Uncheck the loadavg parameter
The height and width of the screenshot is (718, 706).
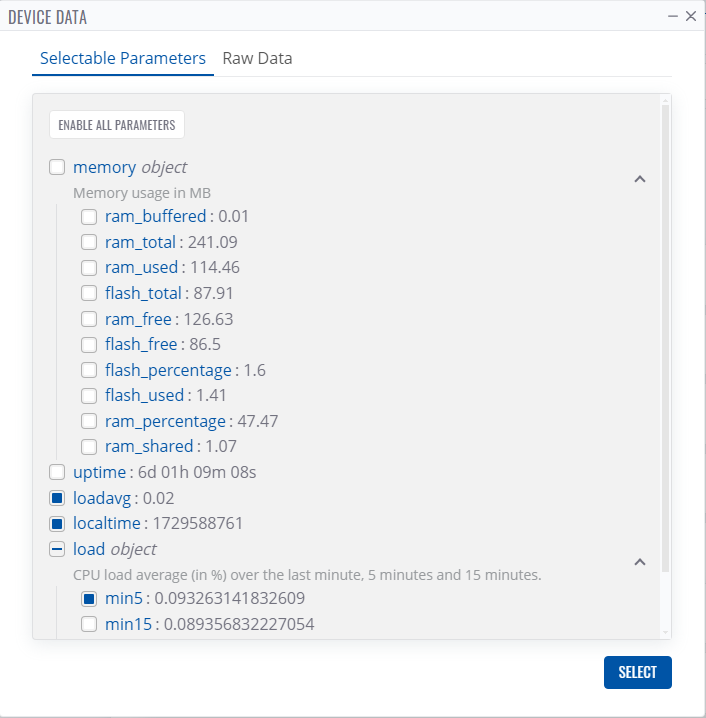coord(58,498)
